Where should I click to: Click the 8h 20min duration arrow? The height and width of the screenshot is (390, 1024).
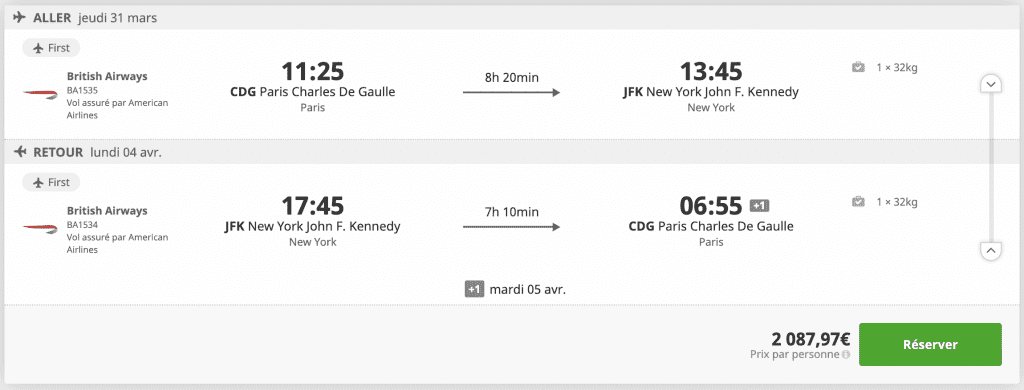click(x=511, y=93)
